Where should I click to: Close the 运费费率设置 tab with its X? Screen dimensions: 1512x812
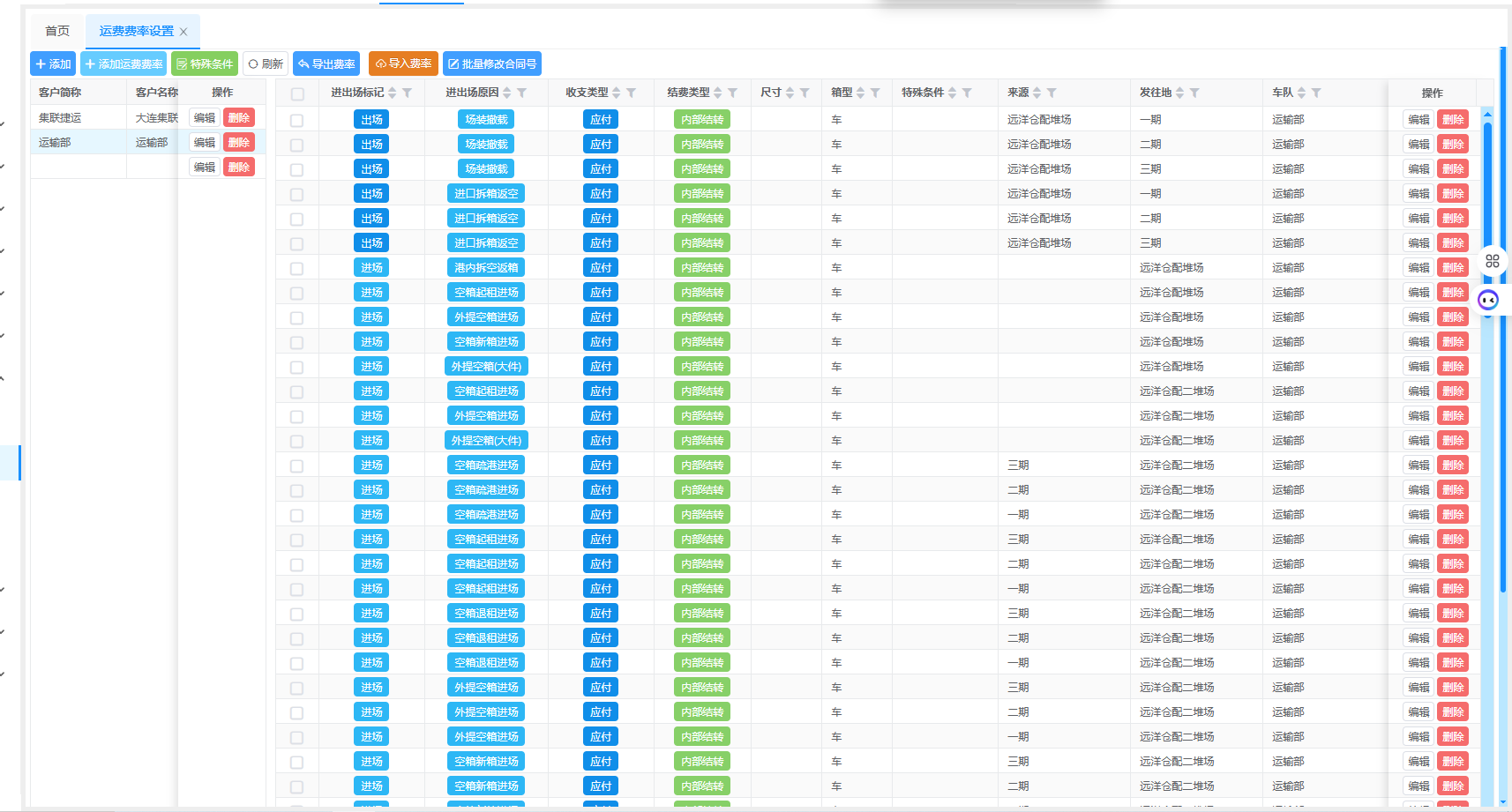[183, 32]
